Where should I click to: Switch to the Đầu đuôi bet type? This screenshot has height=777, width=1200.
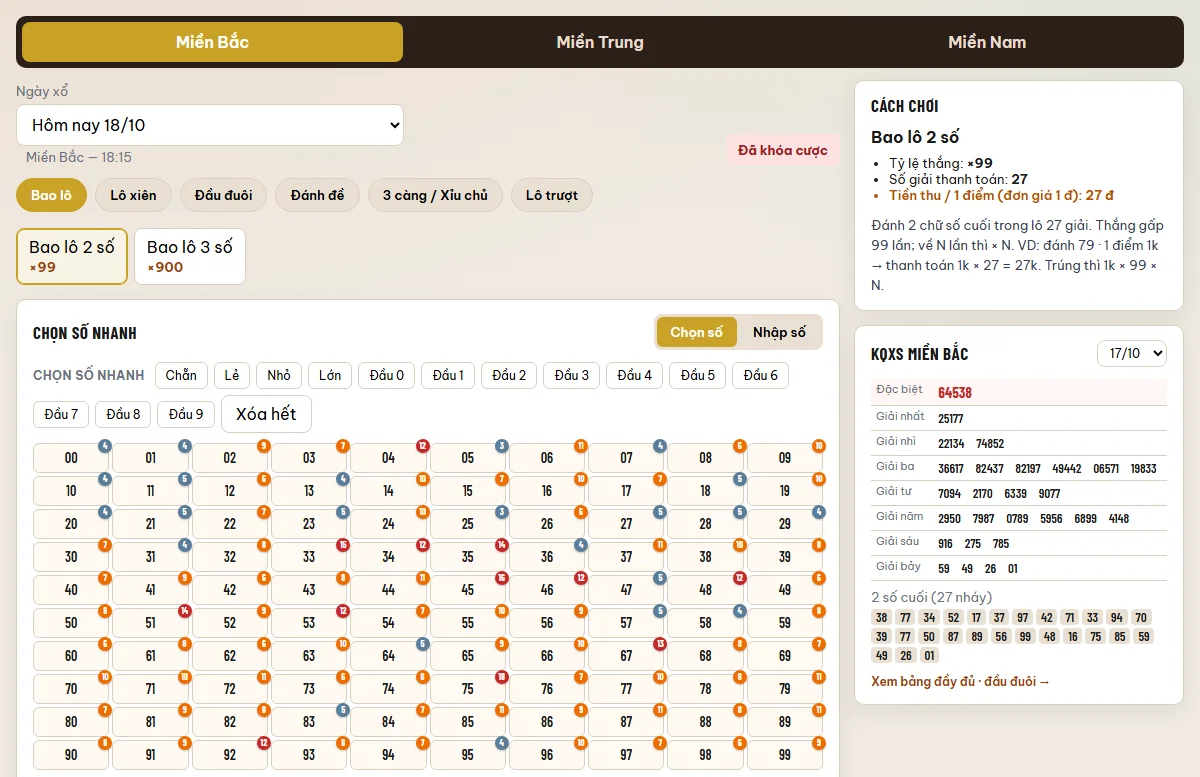pyautogui.click(x=223, y=195)
